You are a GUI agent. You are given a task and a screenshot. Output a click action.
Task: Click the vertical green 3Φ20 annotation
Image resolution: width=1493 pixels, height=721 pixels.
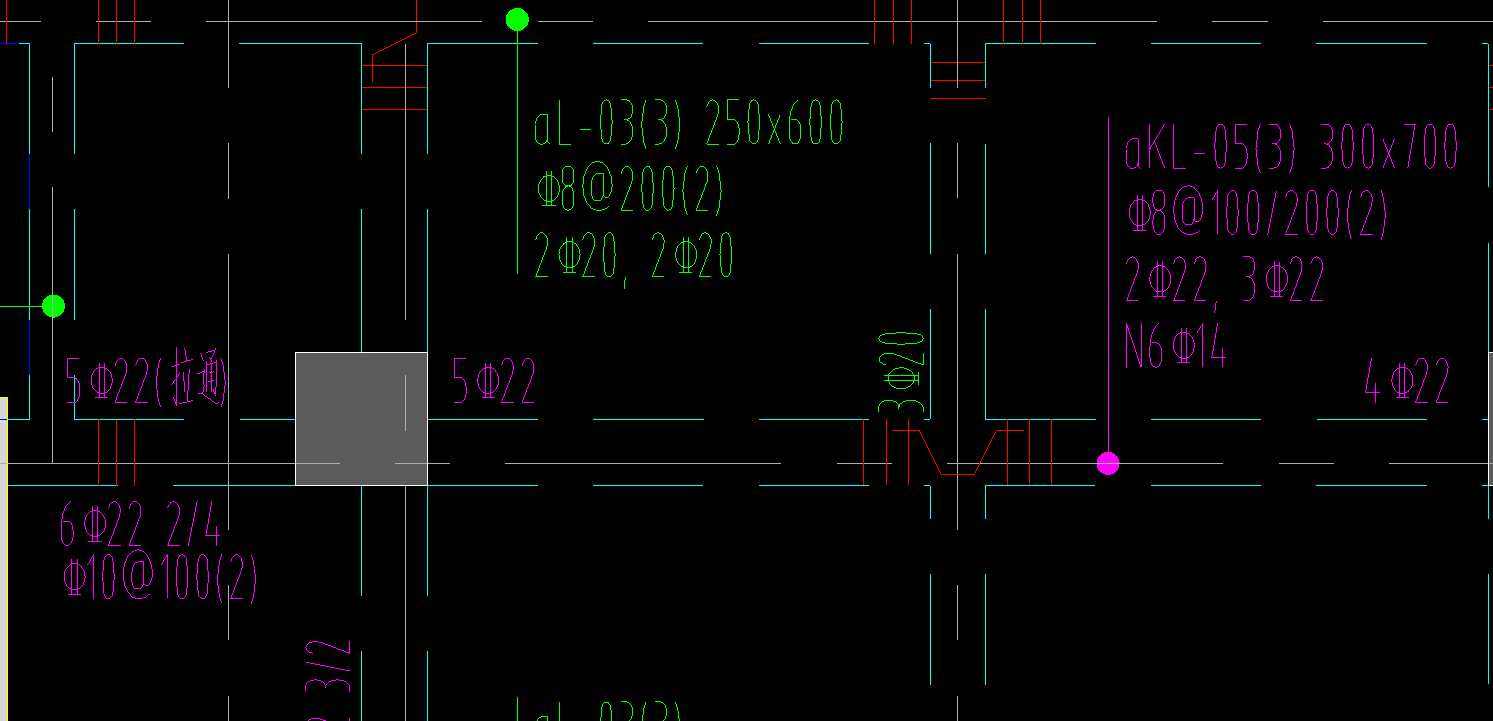[902, 373]
